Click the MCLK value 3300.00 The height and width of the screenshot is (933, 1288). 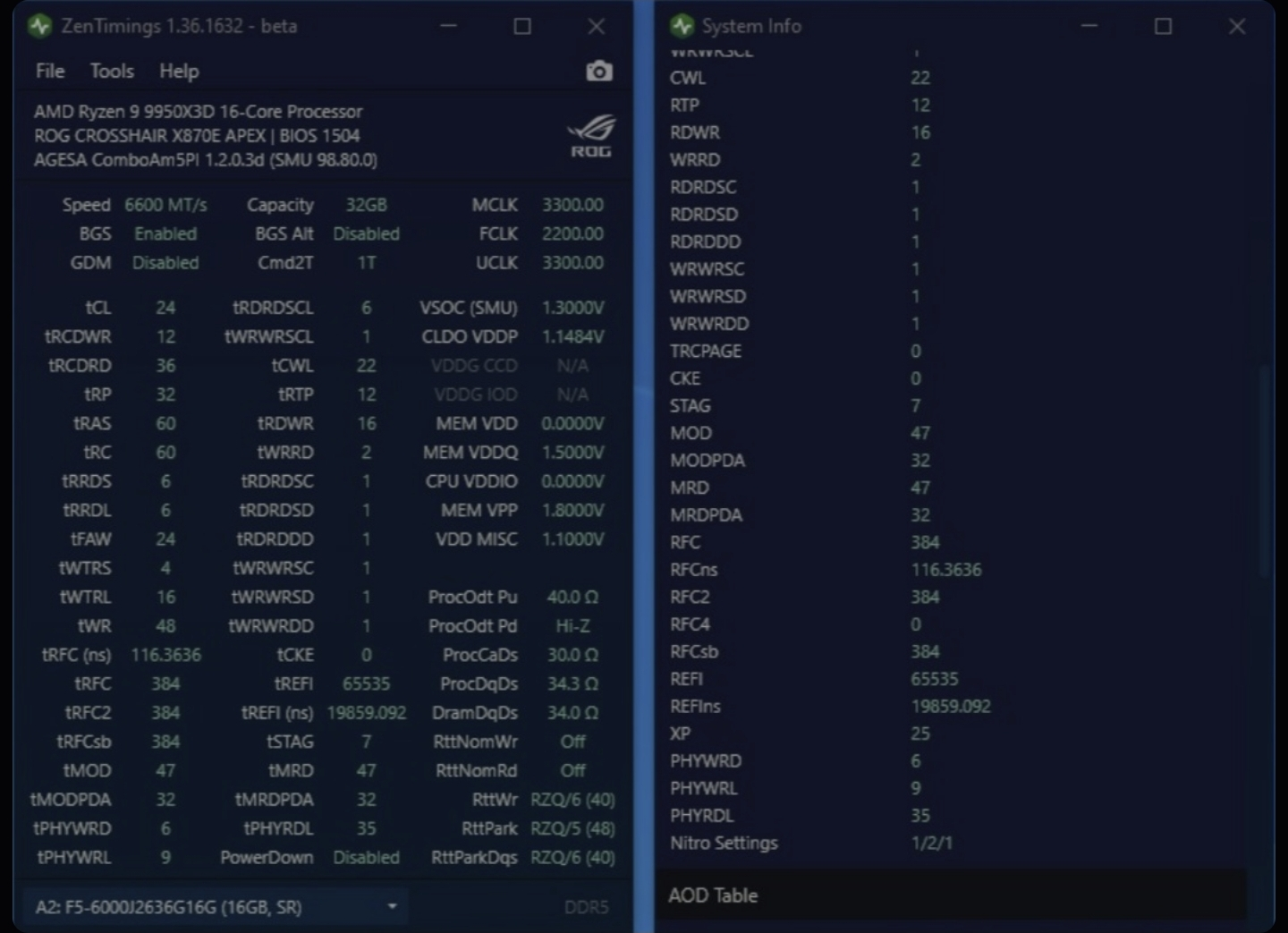[x=572, y=205]
